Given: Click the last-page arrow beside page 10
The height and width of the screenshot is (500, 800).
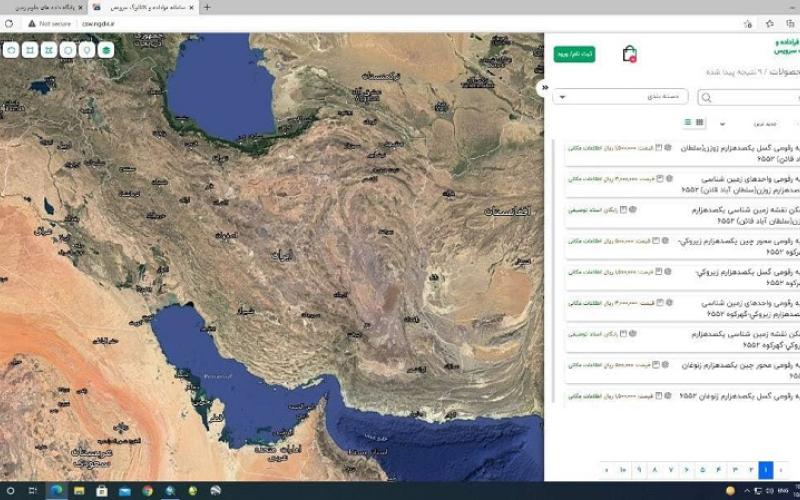Looking at the screenshot, I should 607,470.
